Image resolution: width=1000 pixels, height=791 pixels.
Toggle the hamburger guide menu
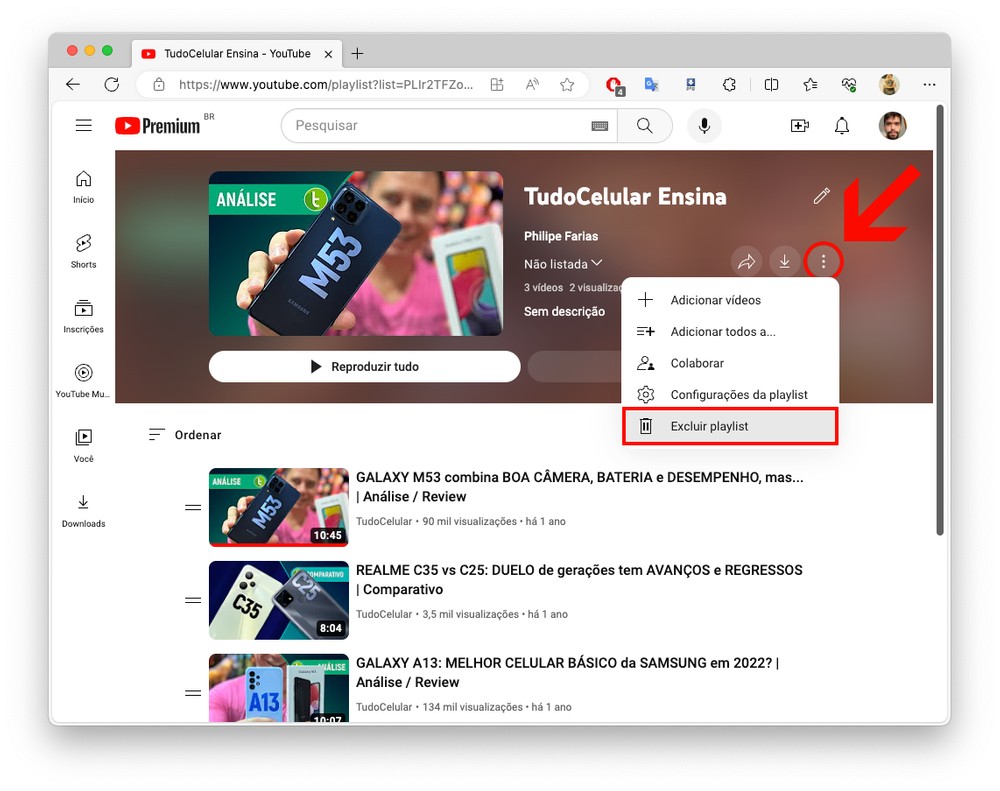click(84, 126)
